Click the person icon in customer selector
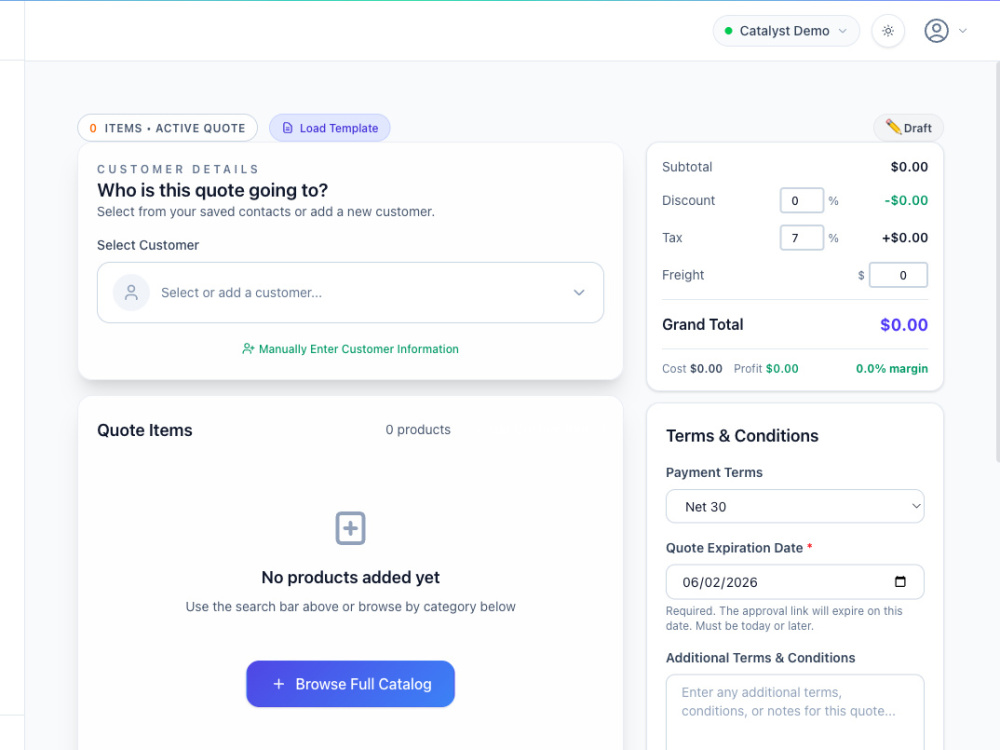 click(131, 293)
